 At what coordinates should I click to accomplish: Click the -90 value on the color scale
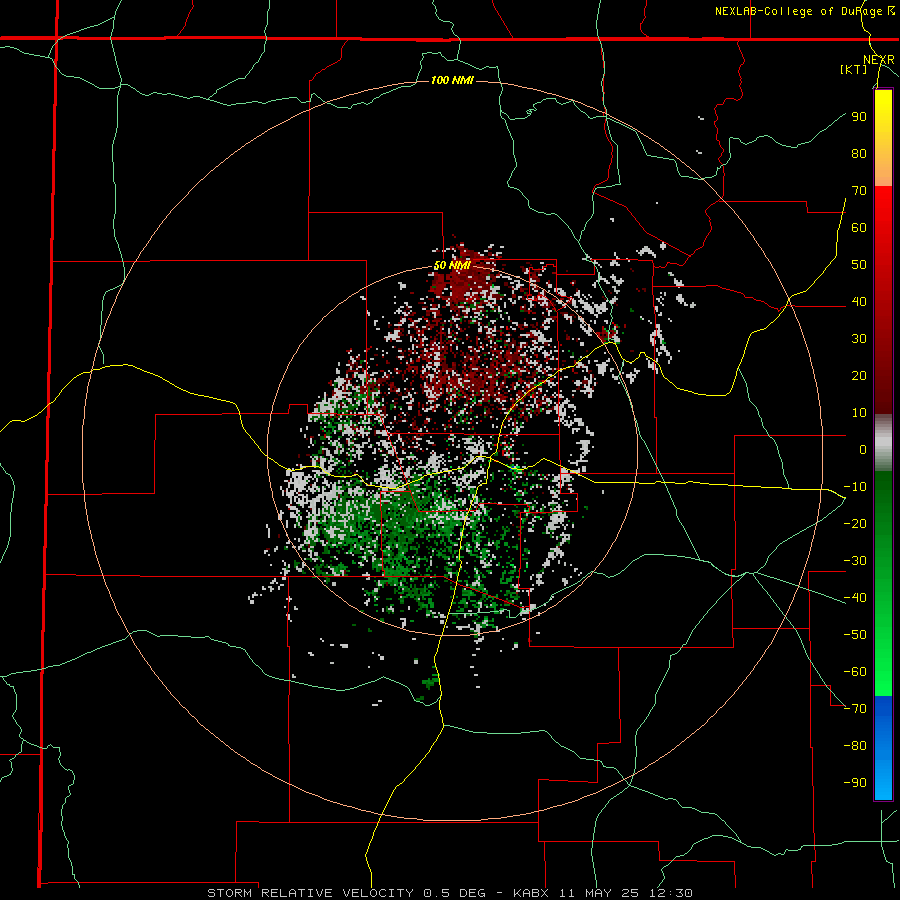coord(855,783)
